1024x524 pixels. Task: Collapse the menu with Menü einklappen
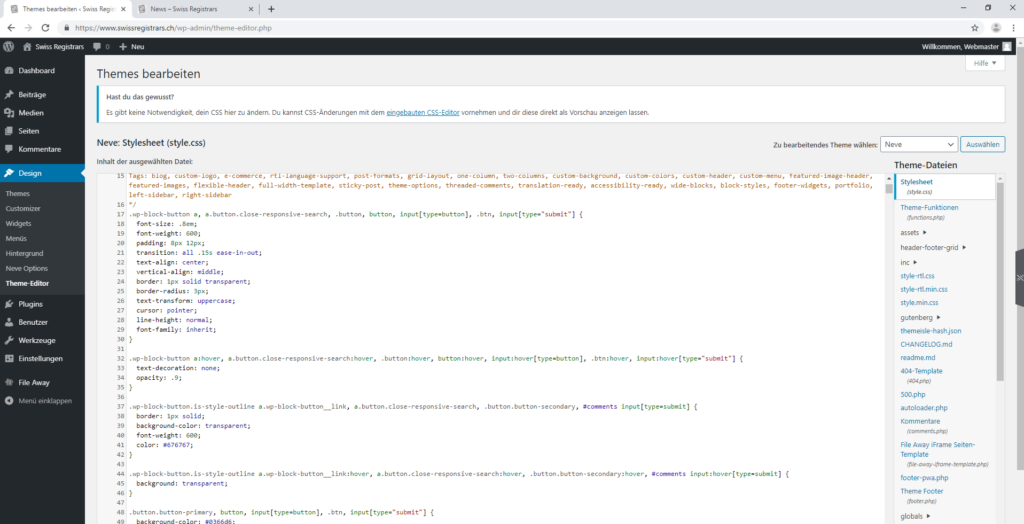tap(38, 400)
